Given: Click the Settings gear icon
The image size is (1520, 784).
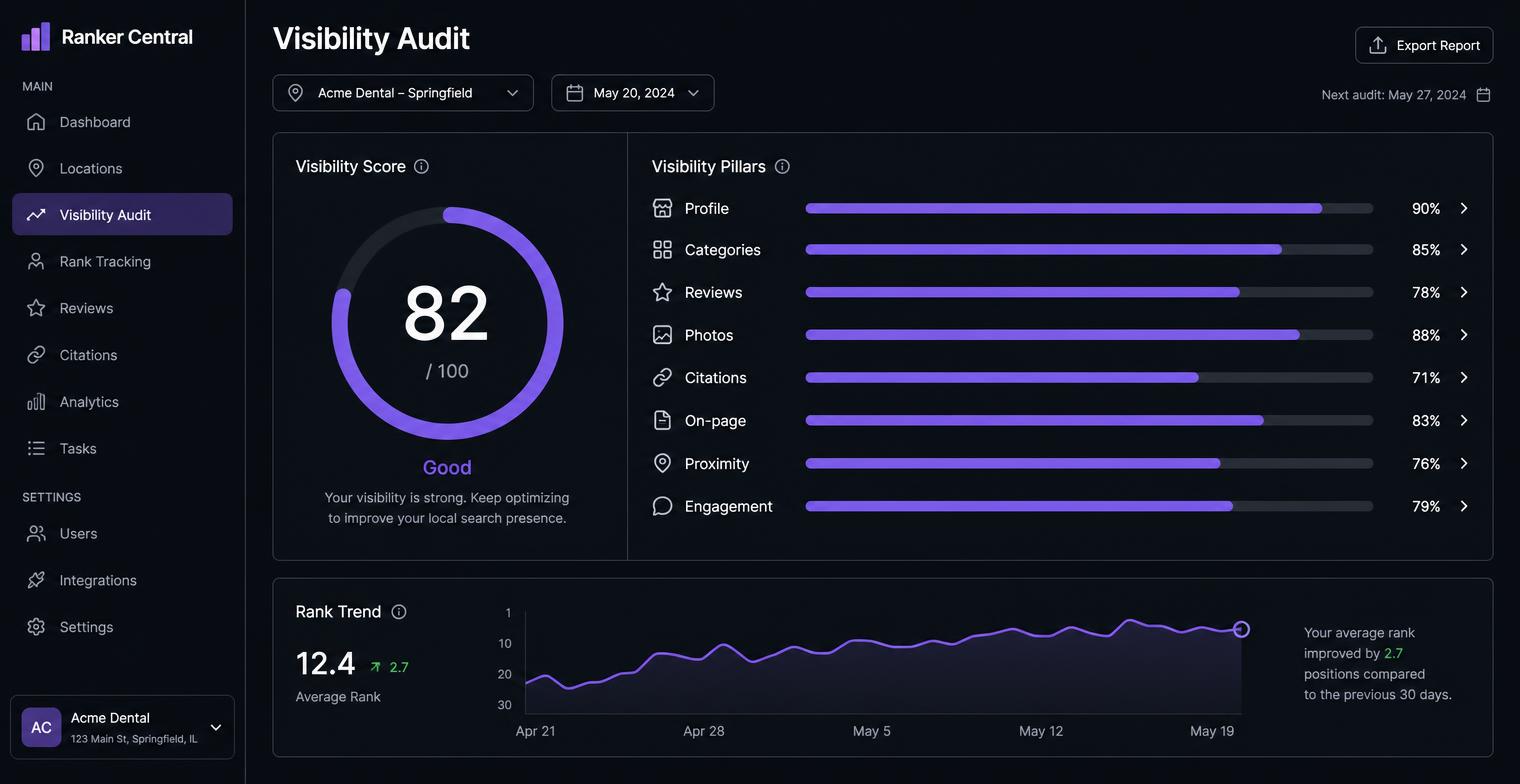Looking at the screenshot, I should tap(36, 627).
